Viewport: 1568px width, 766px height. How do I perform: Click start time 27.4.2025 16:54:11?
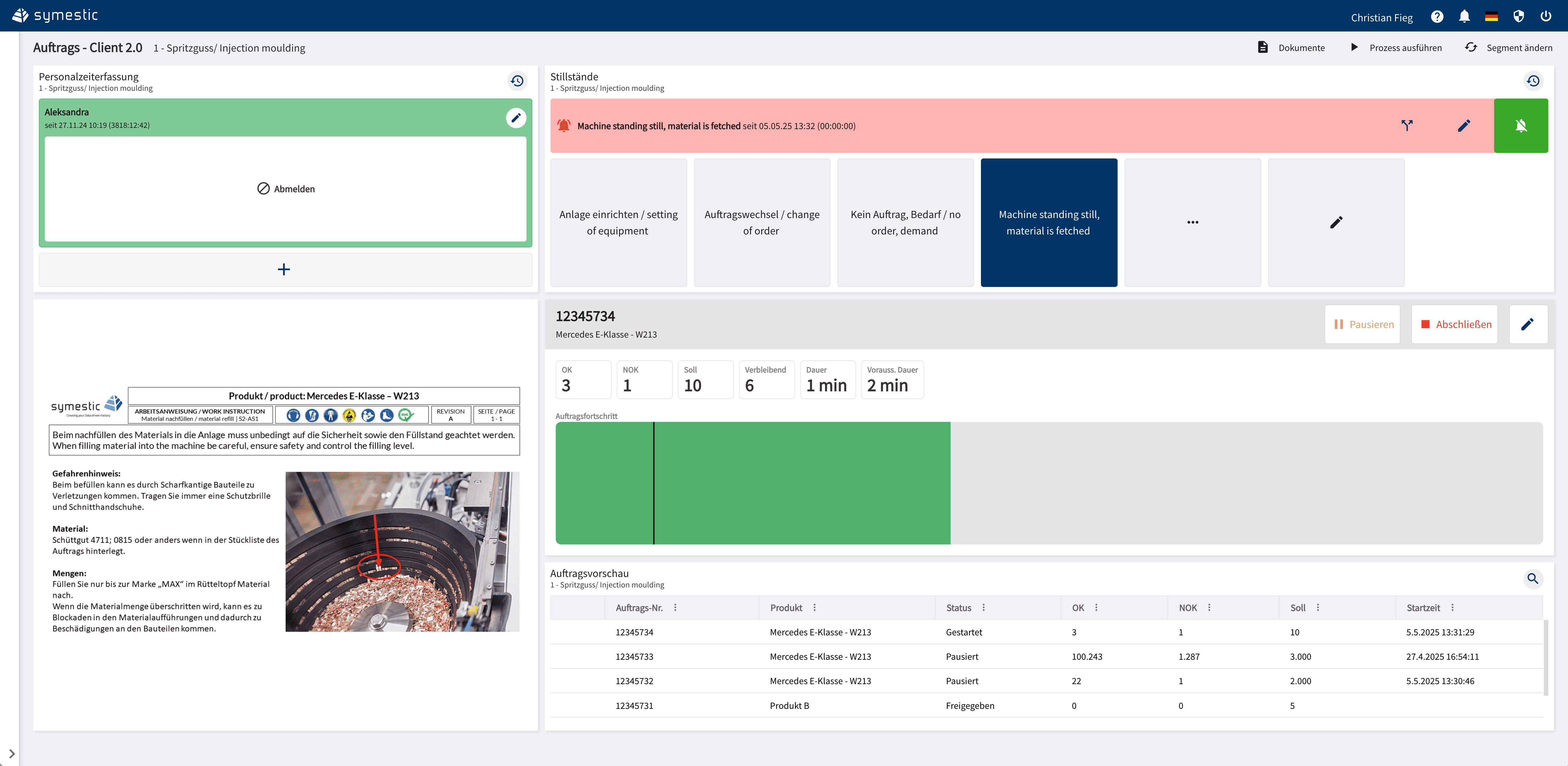click(1442, 656)
